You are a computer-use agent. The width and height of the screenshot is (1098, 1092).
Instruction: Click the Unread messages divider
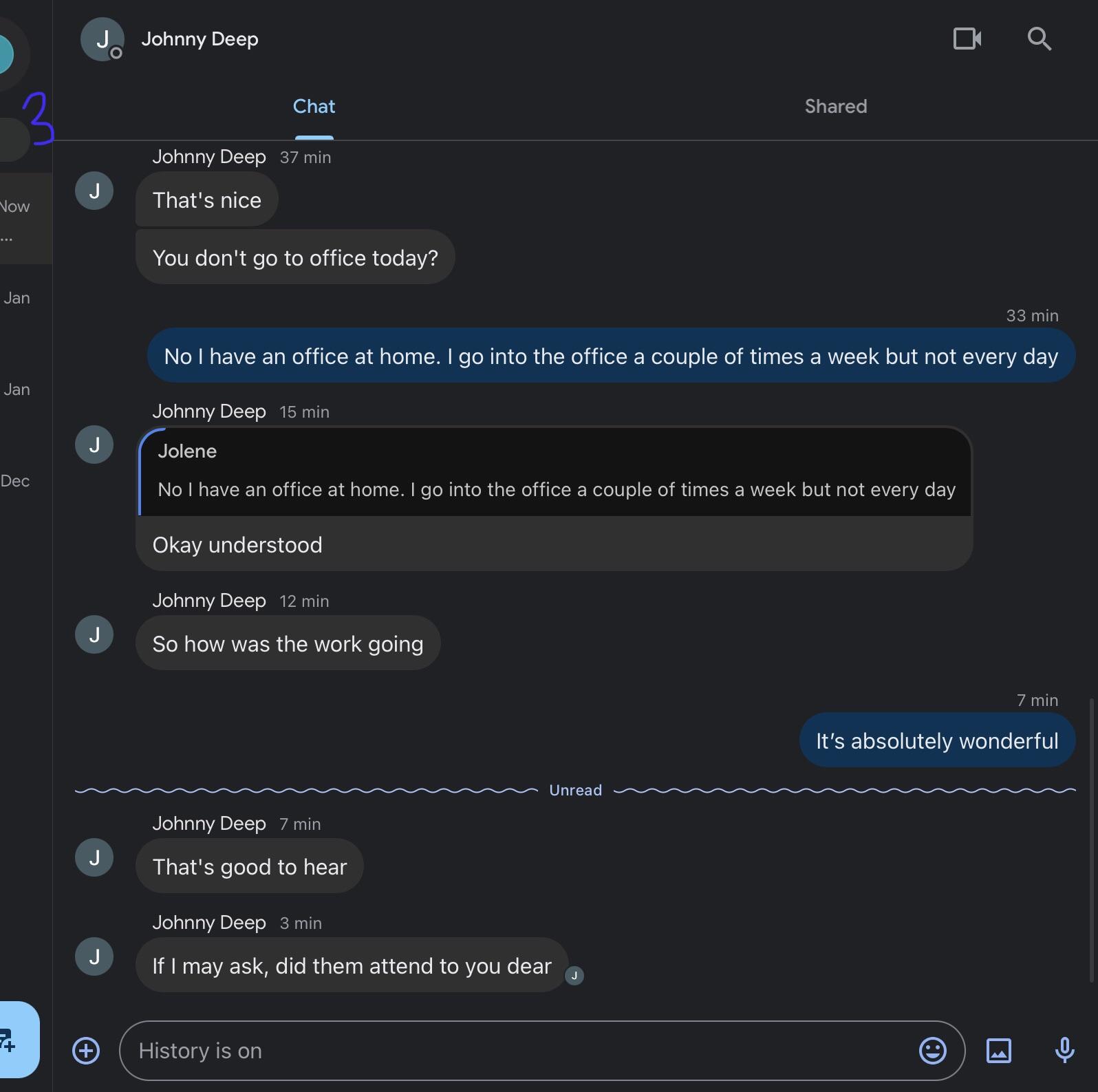pos(575,790)
